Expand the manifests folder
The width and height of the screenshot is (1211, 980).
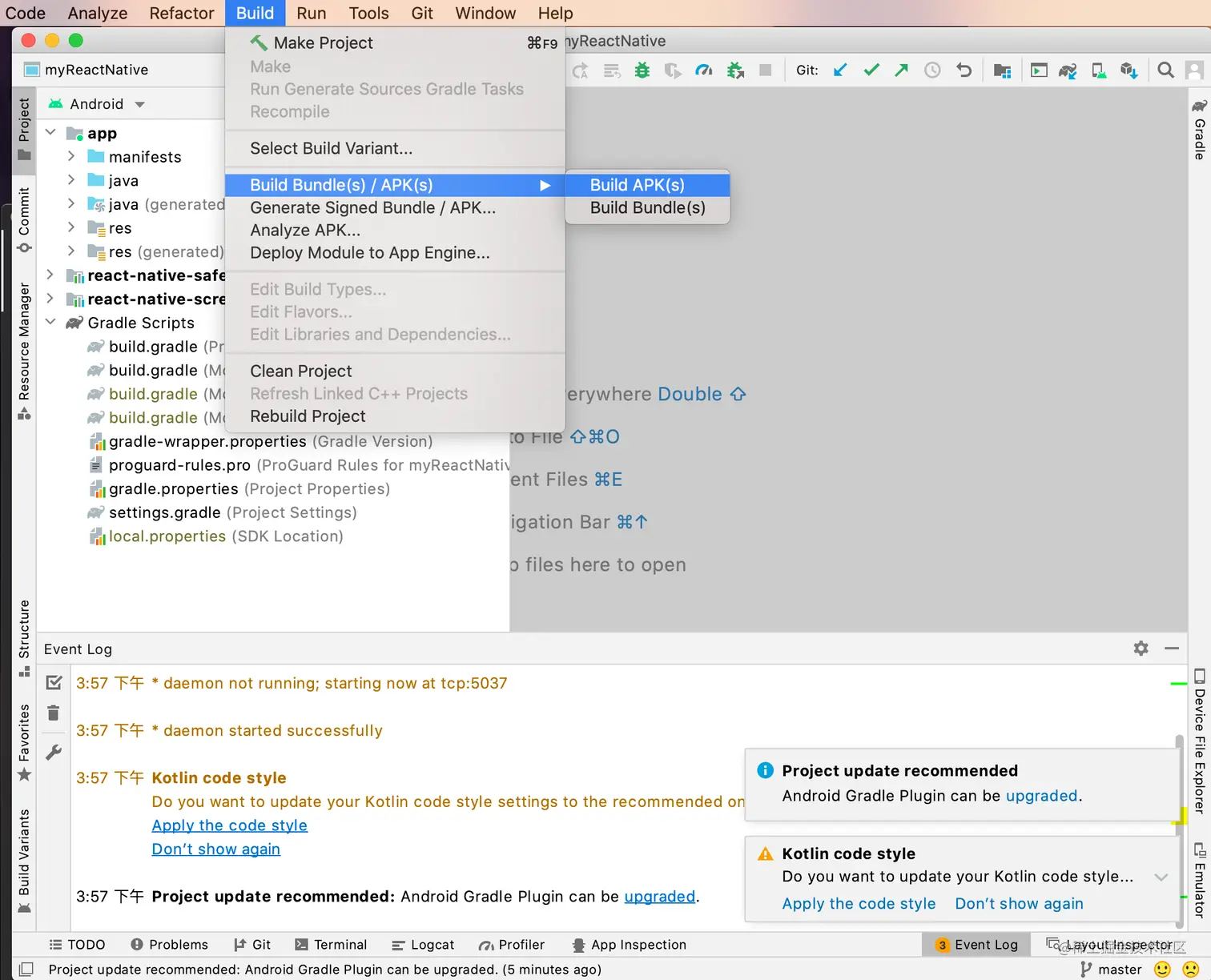(71, 156)
